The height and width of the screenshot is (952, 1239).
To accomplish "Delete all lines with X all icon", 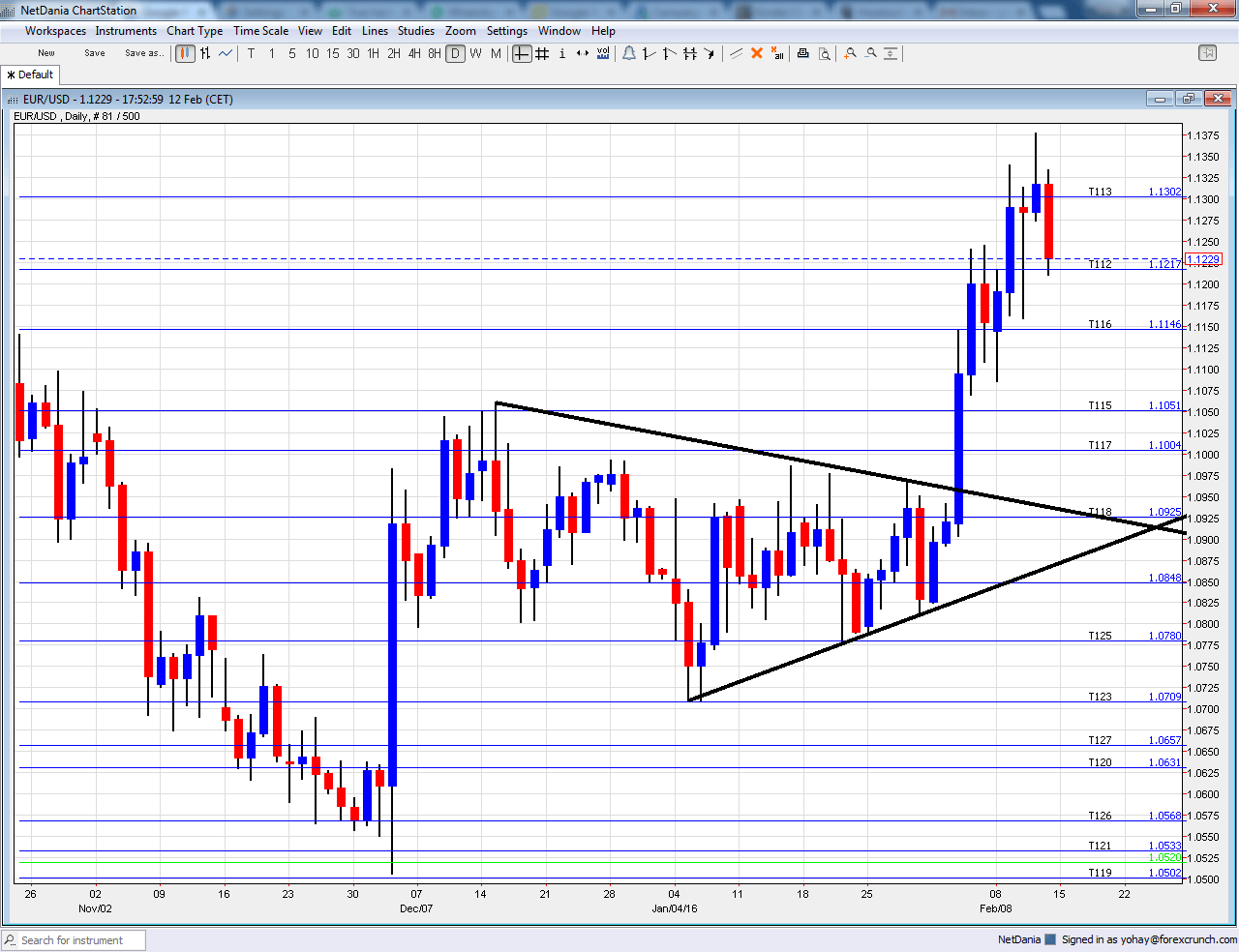I will [x=777, y=53].
